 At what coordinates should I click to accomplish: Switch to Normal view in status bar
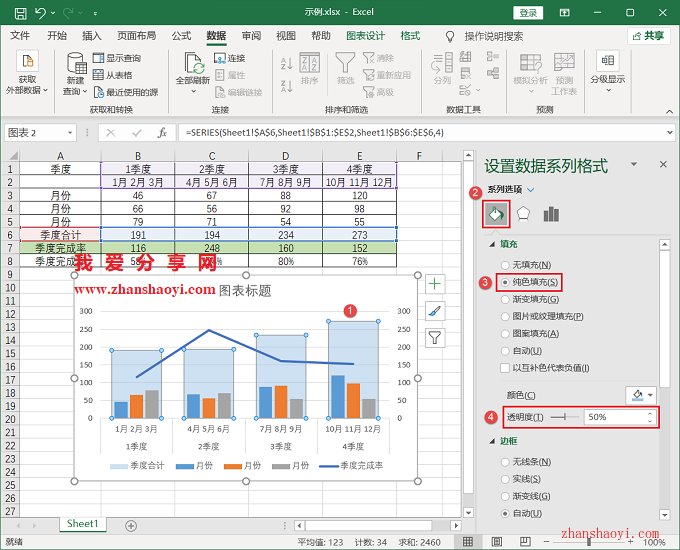(468, 542)
